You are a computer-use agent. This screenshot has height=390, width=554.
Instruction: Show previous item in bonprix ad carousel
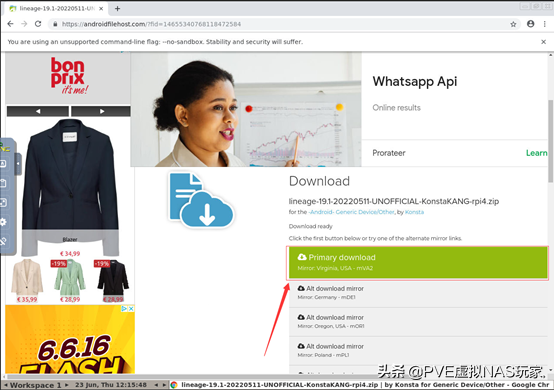[x=38, y=111]
